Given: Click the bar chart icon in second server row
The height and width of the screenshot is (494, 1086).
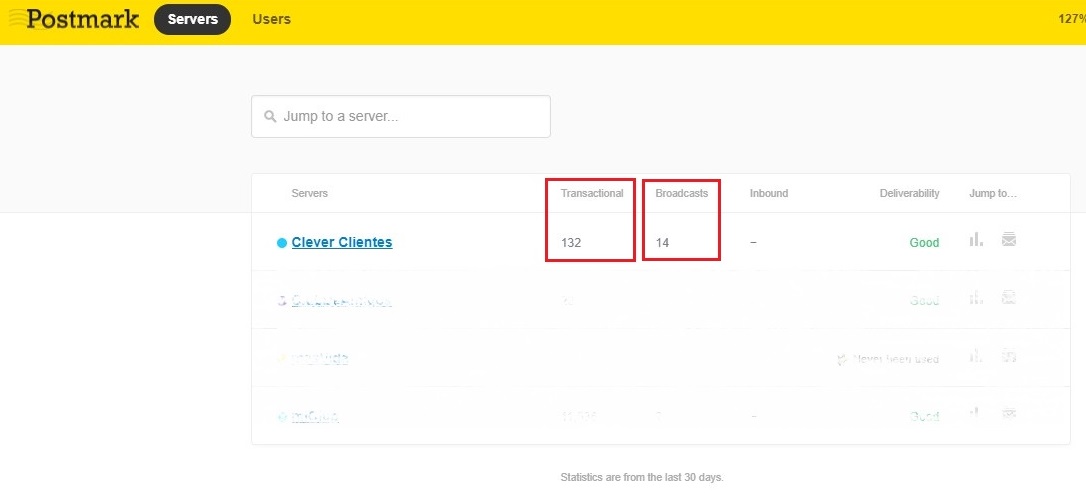Looking at the screenshot, I should point(976,298).
